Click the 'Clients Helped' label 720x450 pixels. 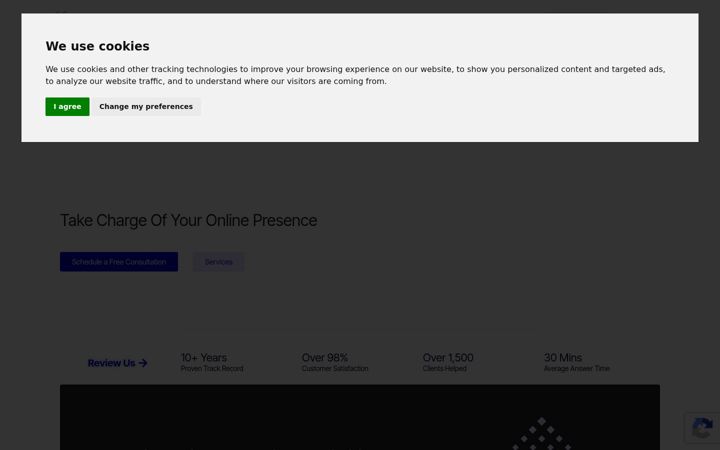(444, 368)
